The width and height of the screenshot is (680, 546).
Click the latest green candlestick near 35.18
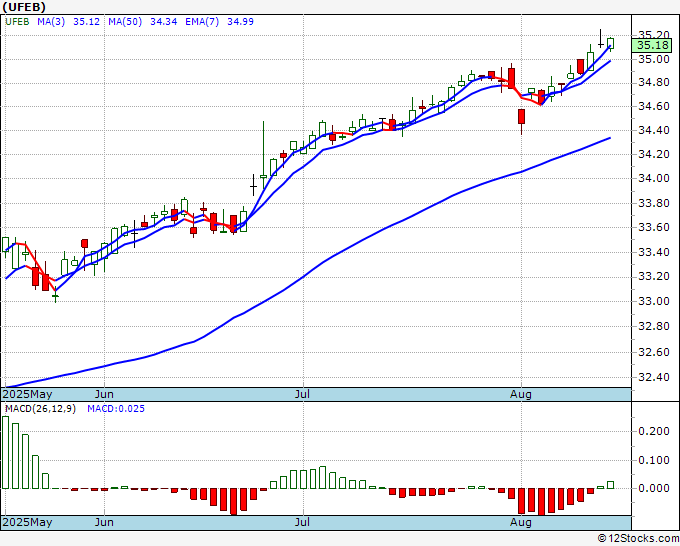[x=611, y=44]
